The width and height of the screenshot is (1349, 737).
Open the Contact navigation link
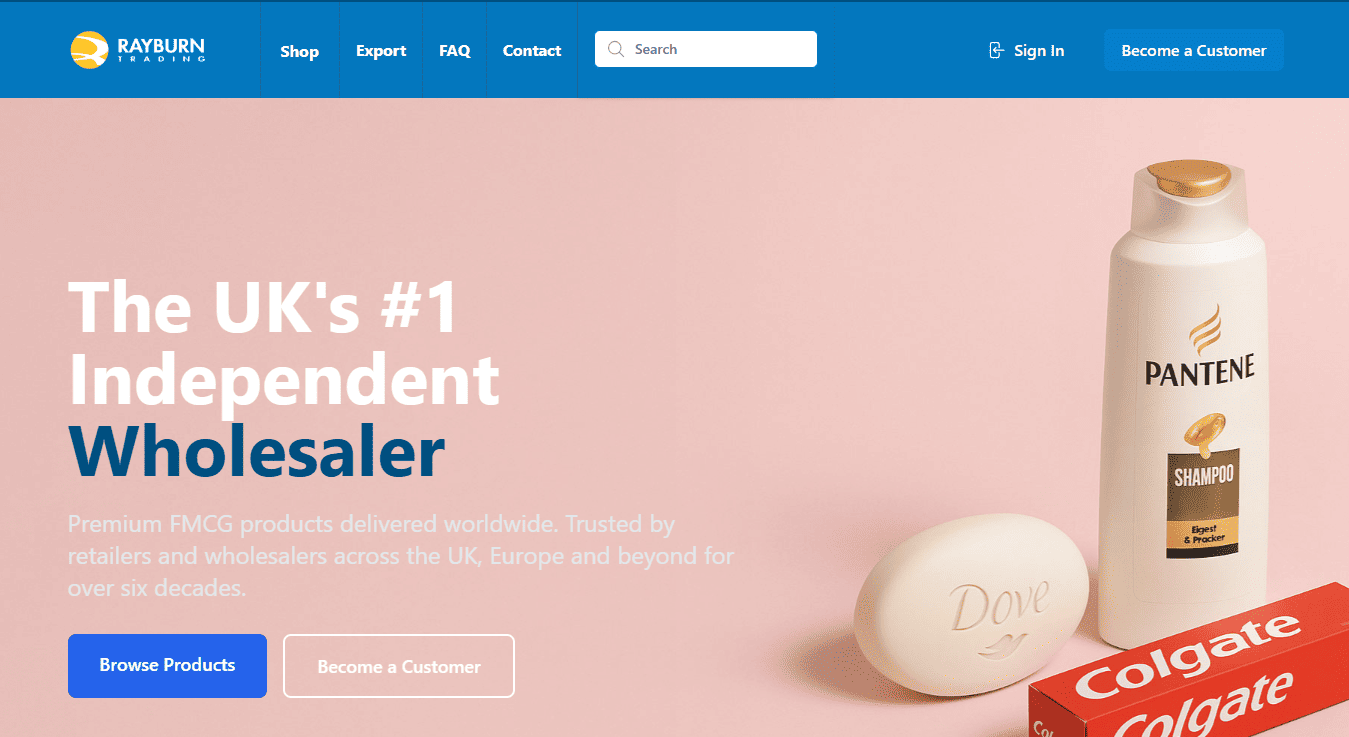click(532, 51)
